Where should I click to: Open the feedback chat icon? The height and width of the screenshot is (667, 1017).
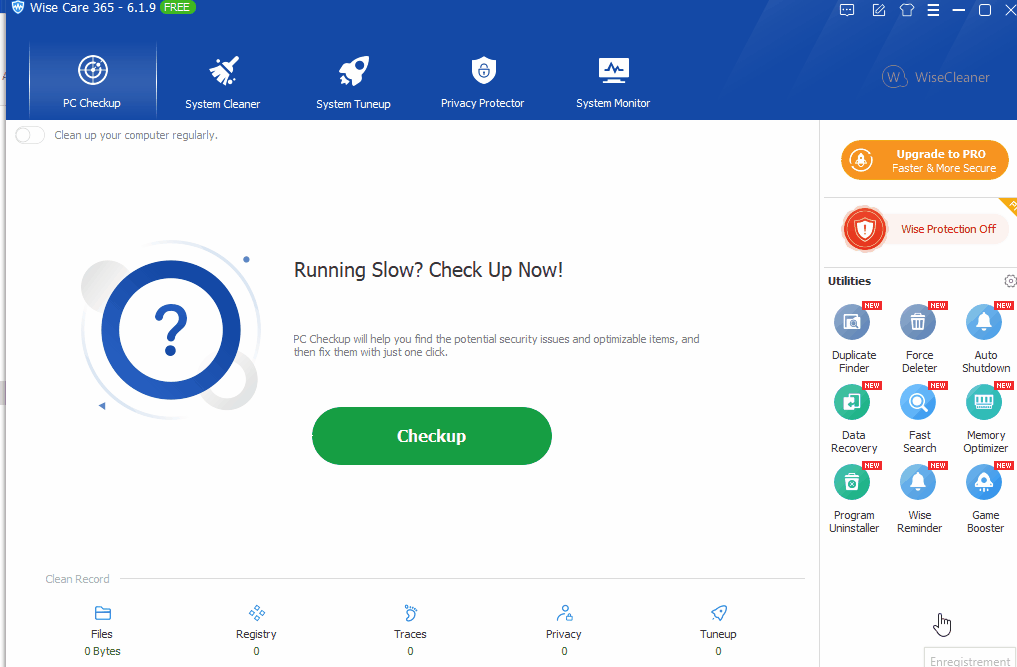click(x=847, y=10)
